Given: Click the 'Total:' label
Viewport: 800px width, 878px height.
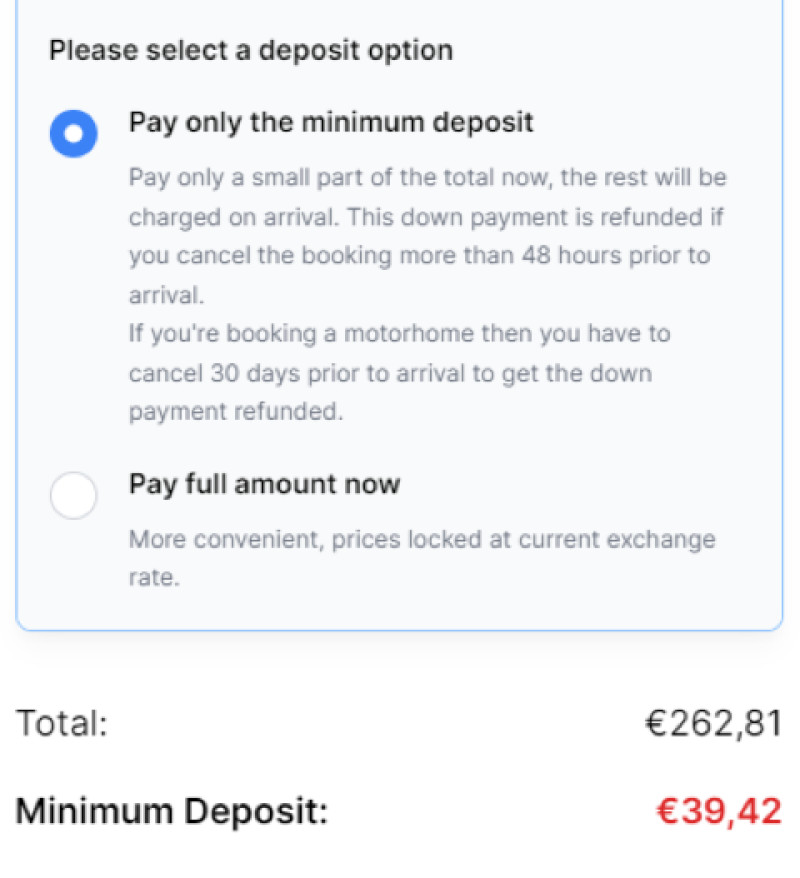Looking at the screenshot, I should click(61, 723).
